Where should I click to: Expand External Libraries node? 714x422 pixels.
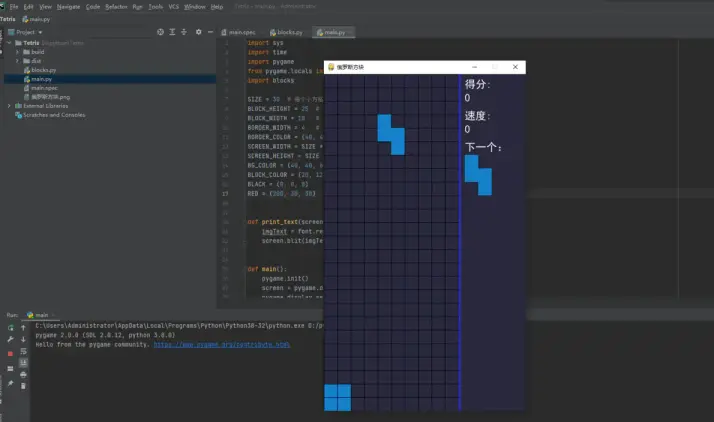pyautogui.click(x=9, y=106)
